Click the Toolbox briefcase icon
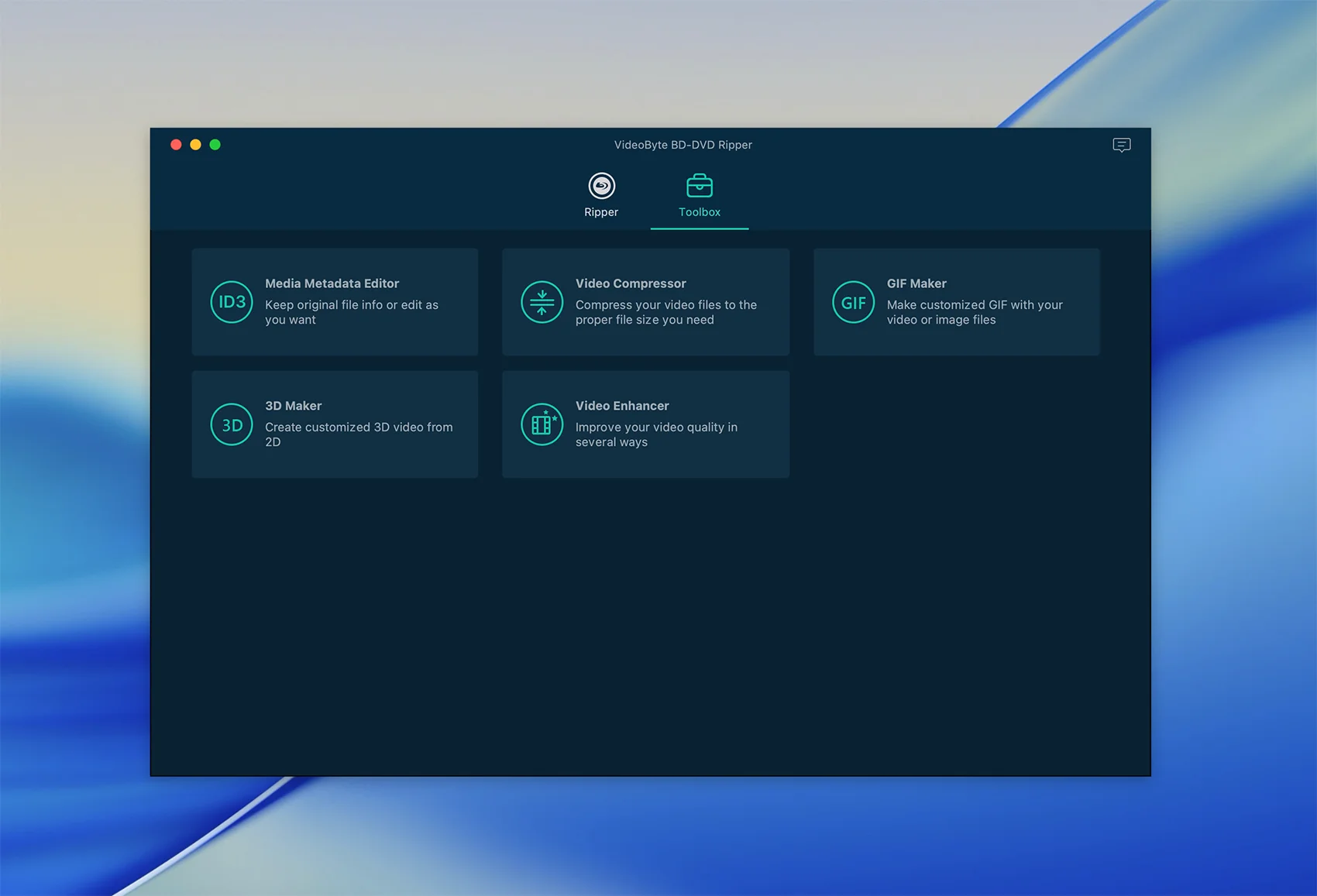This screenshot has width=1317, height=896. tap(699, 186)
